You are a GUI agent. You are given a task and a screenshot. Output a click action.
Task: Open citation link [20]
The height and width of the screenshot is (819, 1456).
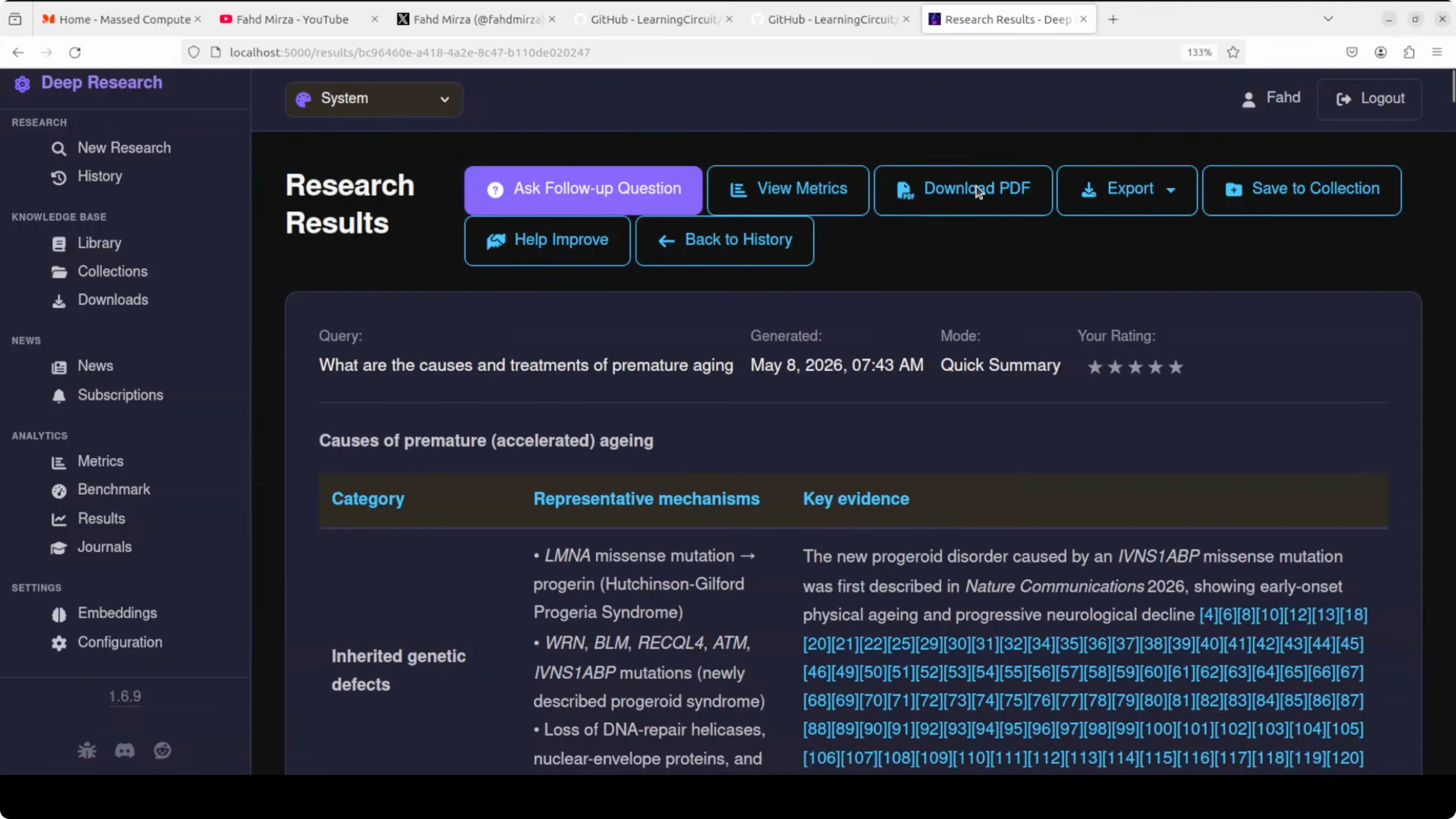coord(817,645)
